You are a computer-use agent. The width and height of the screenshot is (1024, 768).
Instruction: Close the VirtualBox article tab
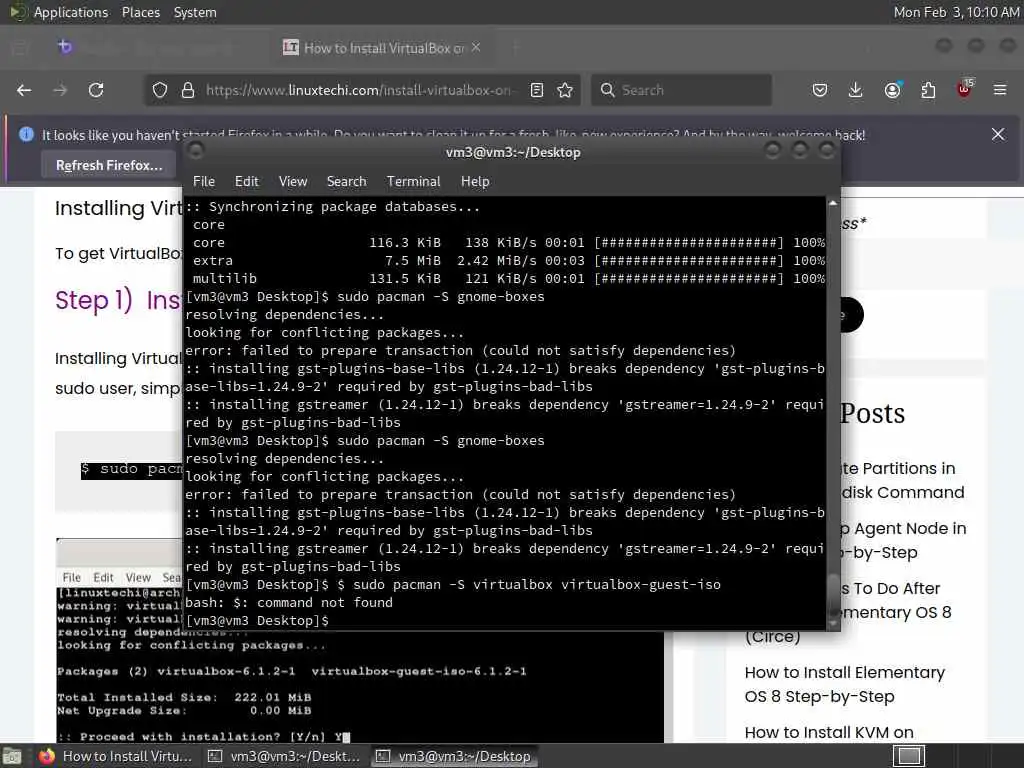pyautogui.click(x=476, y=47)
